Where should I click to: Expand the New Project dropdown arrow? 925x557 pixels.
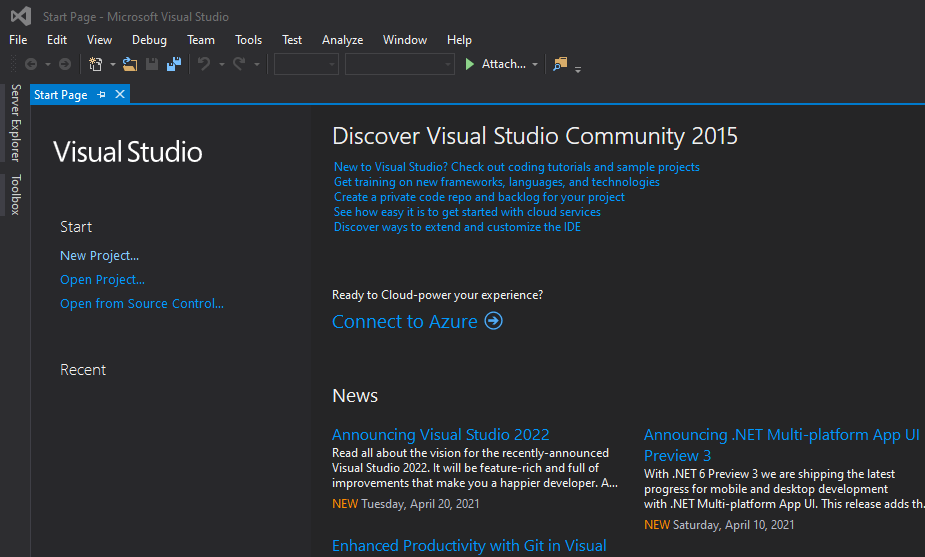click(112, 64)
